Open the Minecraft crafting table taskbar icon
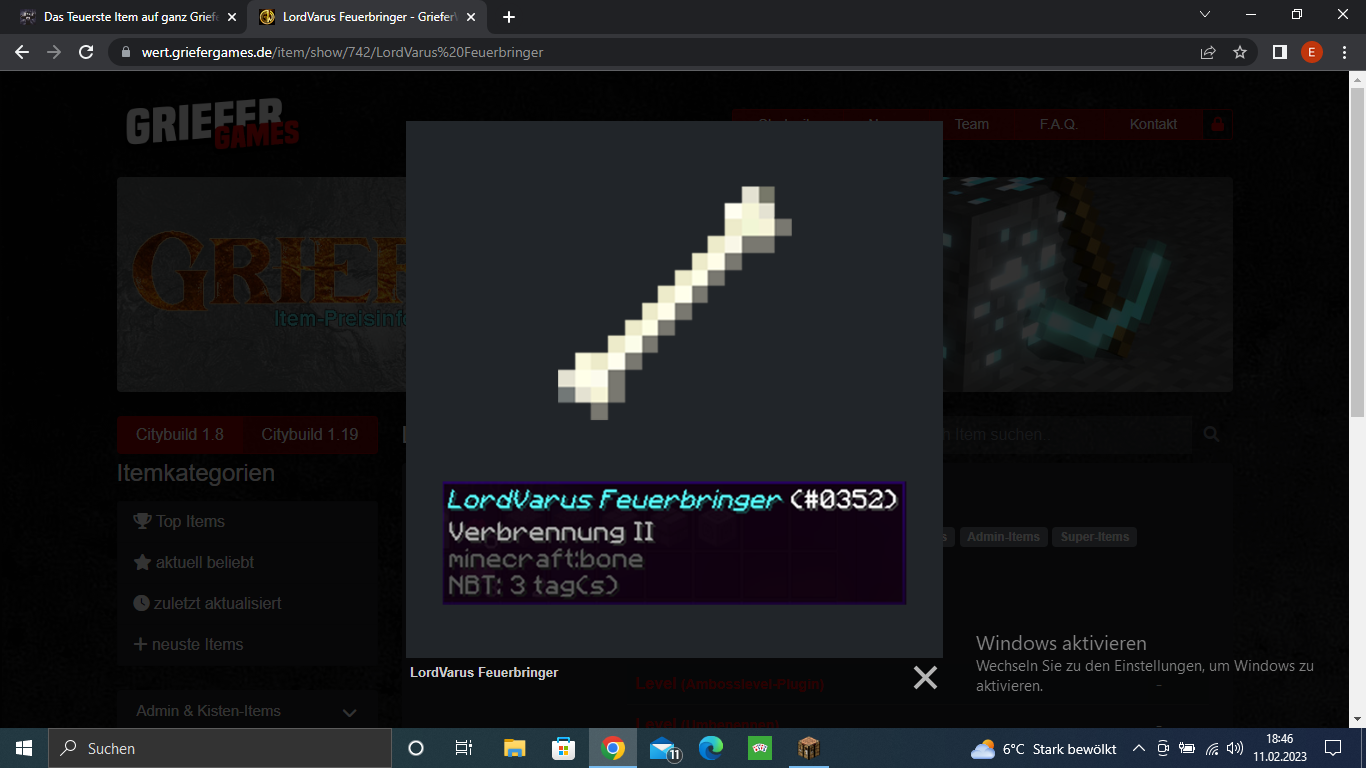The height and width of the screenshot is (768, 1366). point(809,748)
